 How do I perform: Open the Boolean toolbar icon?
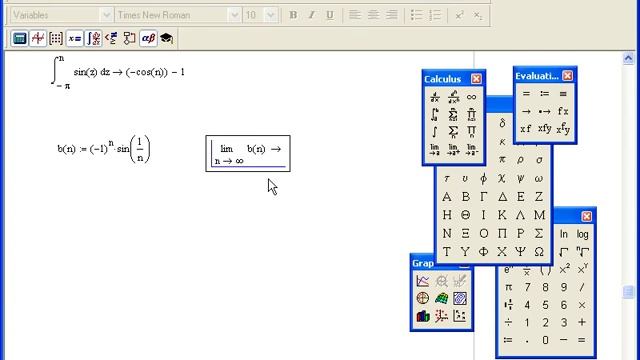point(111,38)
